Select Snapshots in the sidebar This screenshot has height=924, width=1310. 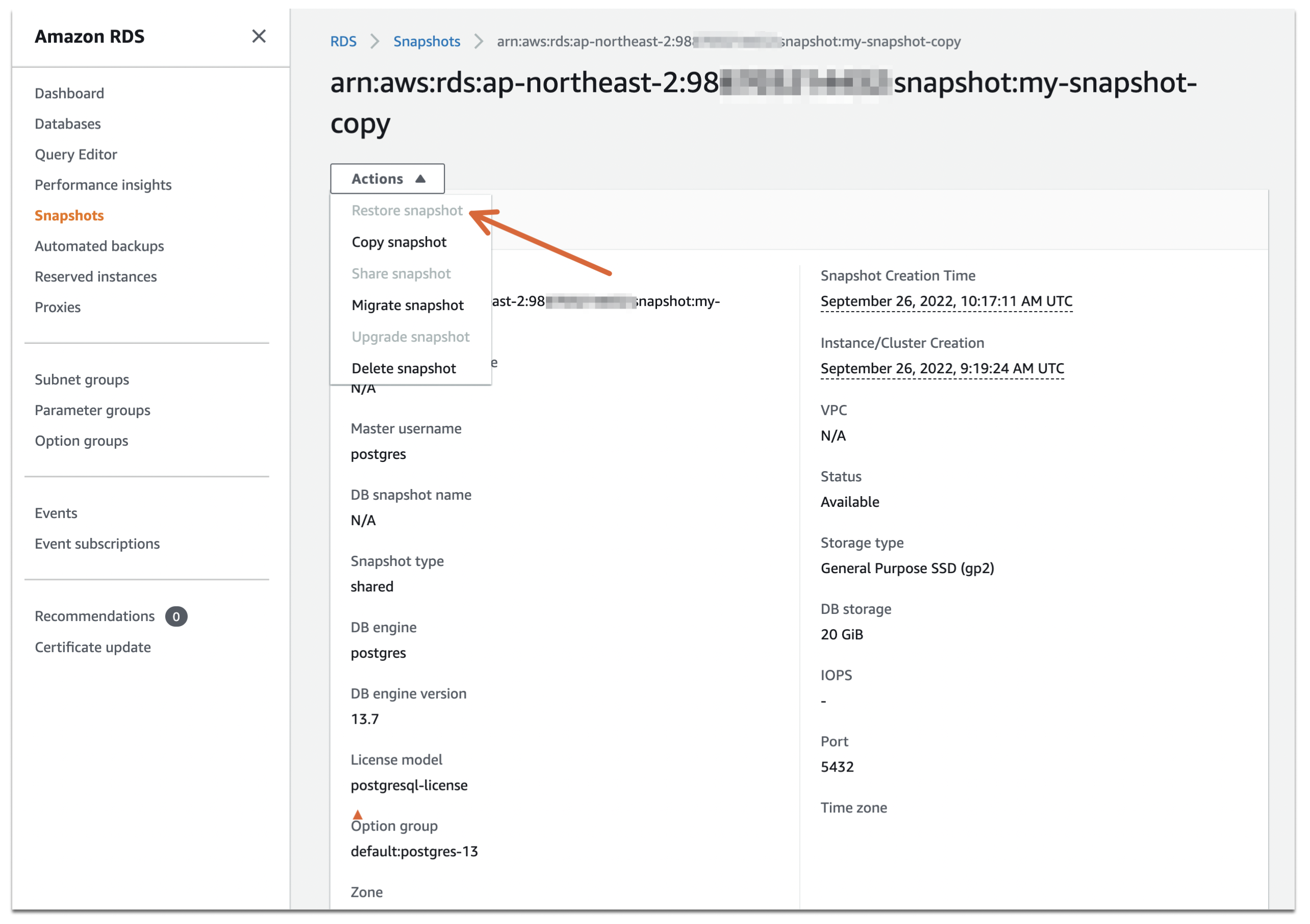69,216
